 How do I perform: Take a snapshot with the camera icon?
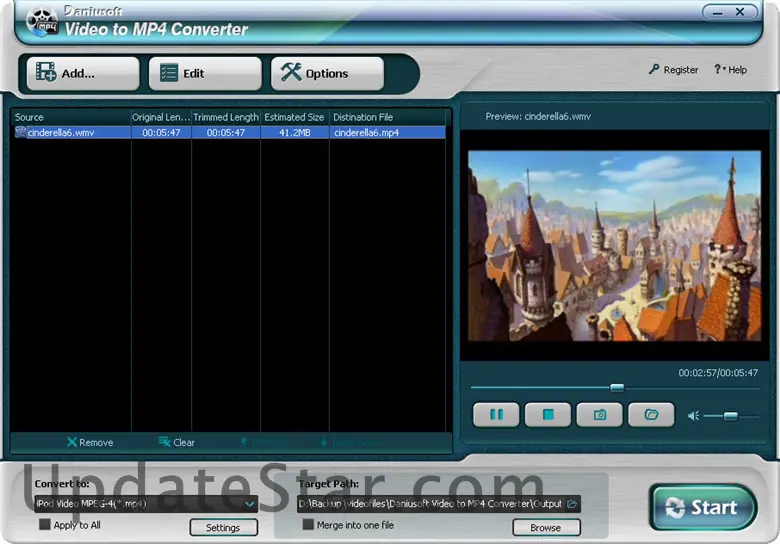(x=600, y=414)
